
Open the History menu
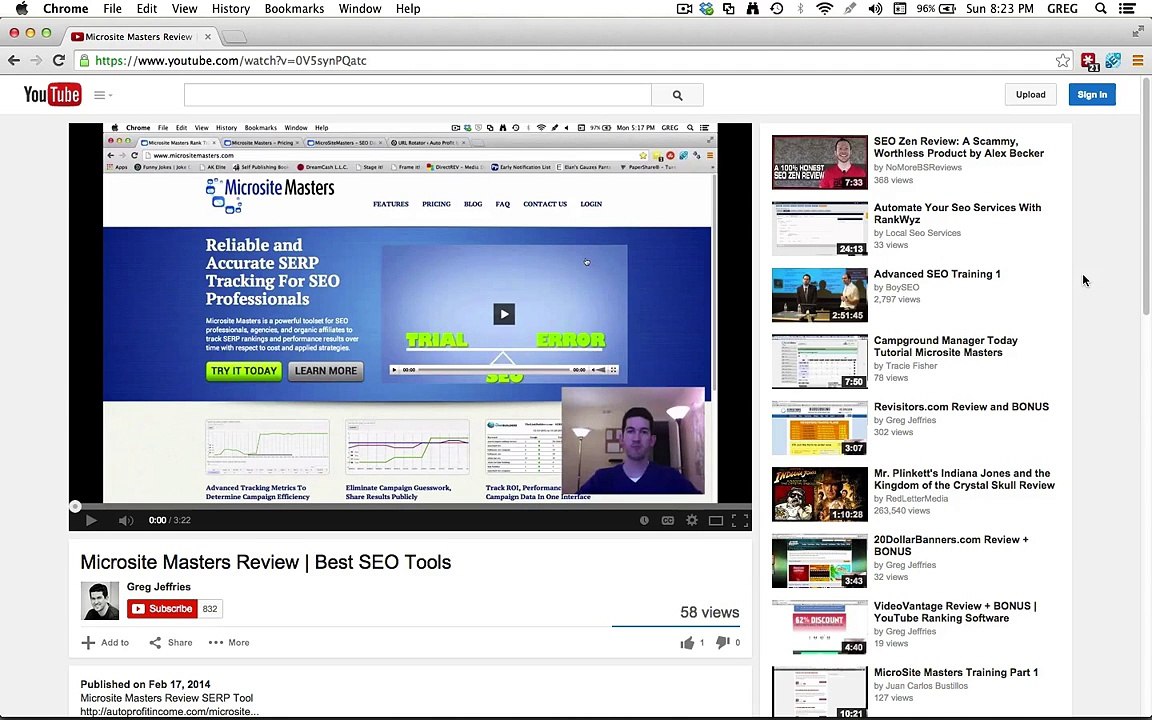(231, 9)
